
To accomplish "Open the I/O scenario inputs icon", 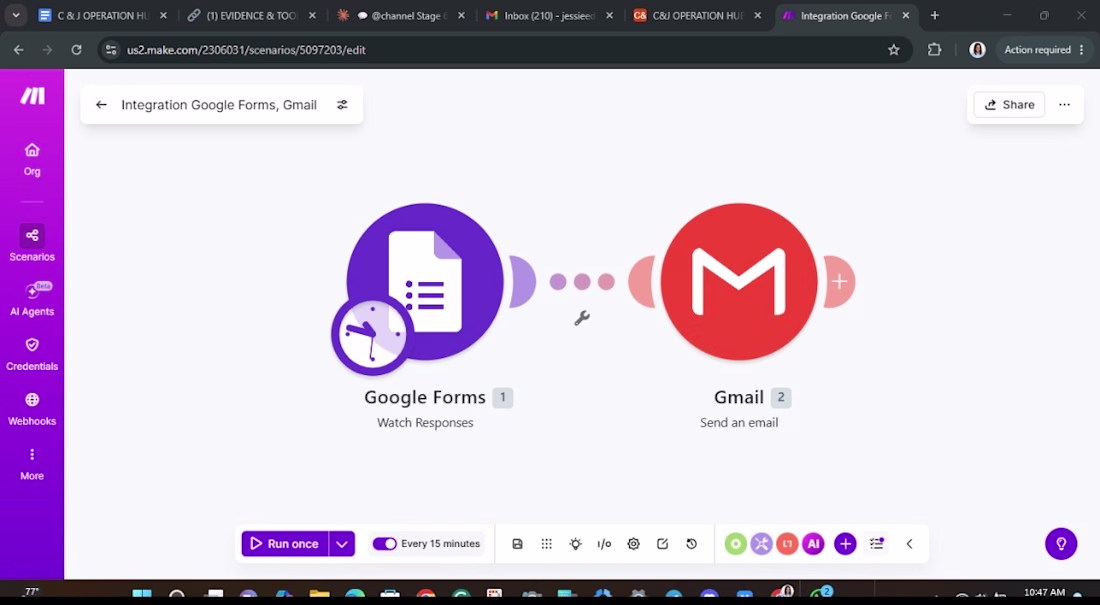I will tap(604, 544).
